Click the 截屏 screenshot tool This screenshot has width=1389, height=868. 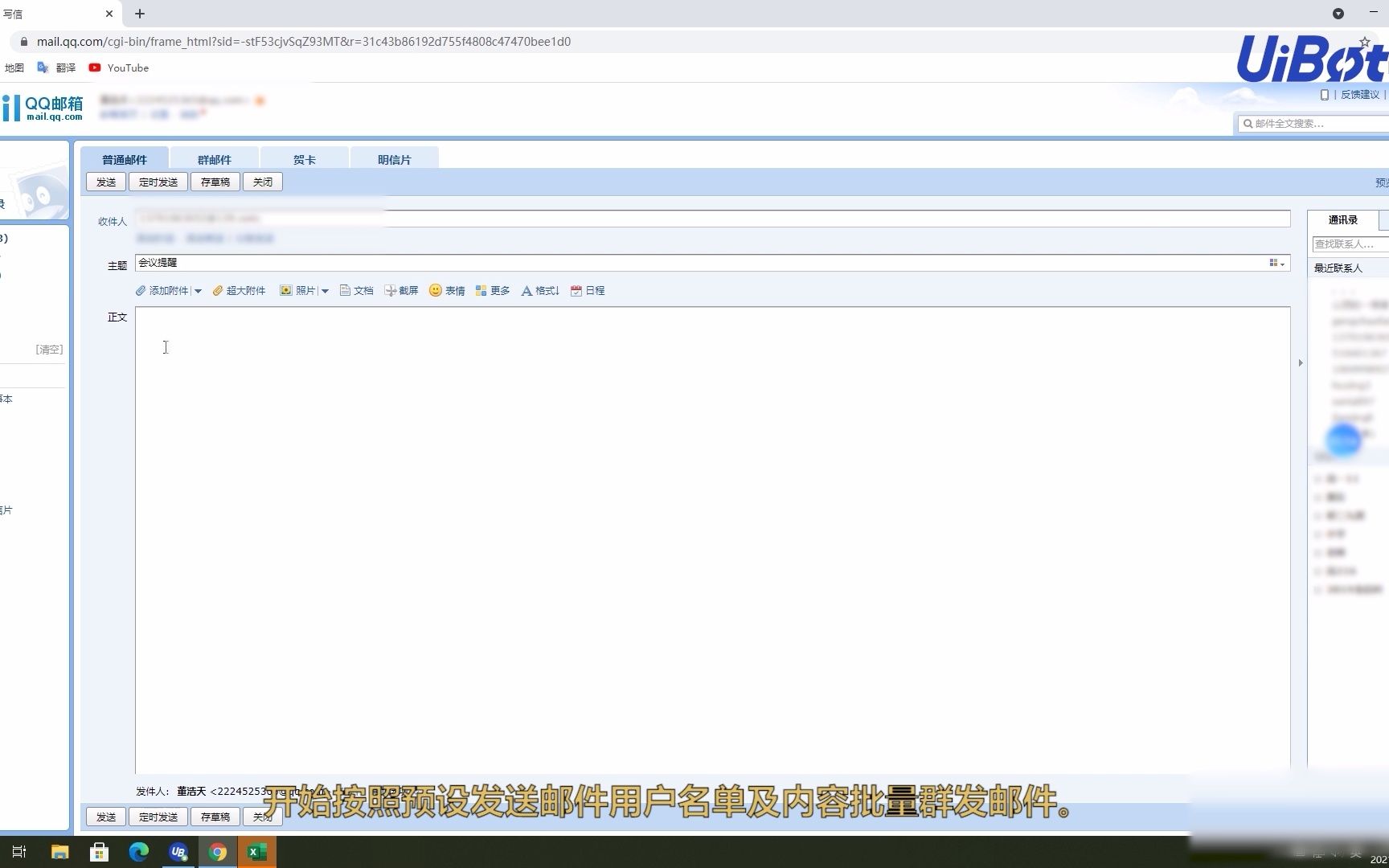pyautogui.click(x=401, y=291)
